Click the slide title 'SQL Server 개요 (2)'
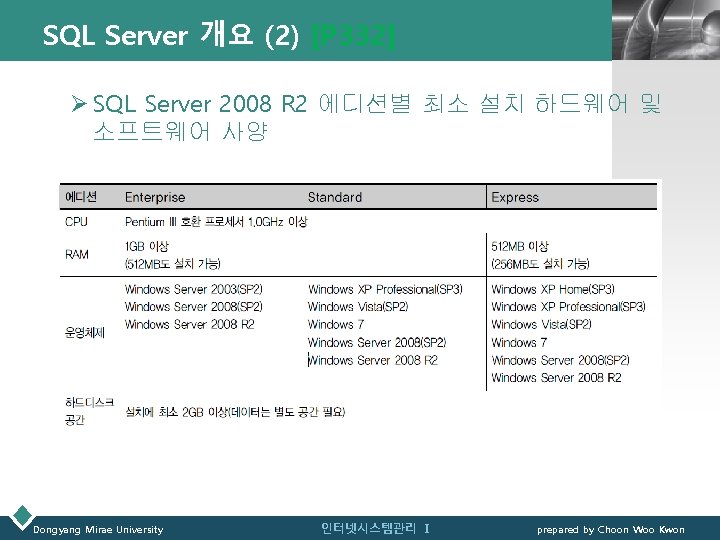This screenshot has width=720, height=540. pyautogui.click(x=170, y=34)
